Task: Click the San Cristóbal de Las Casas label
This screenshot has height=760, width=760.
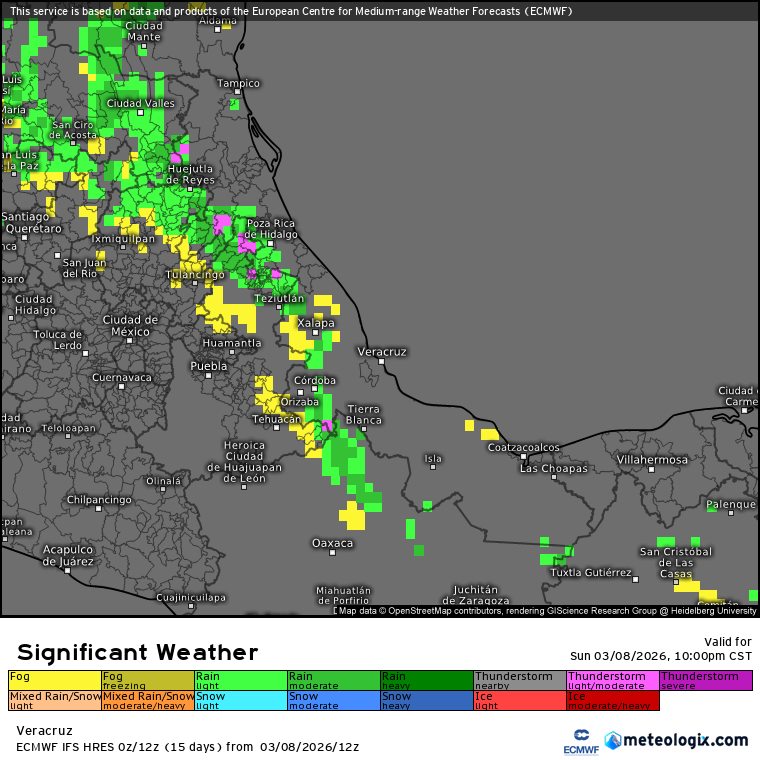Action: (x=676, y=563)
